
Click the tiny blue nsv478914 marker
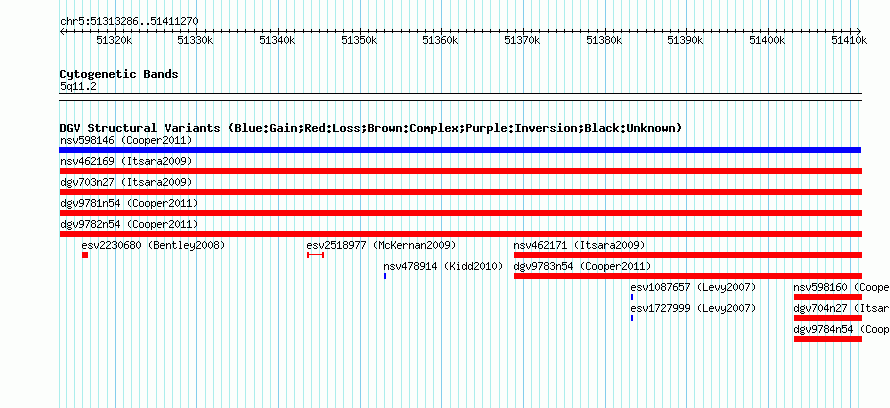[385, 276]
